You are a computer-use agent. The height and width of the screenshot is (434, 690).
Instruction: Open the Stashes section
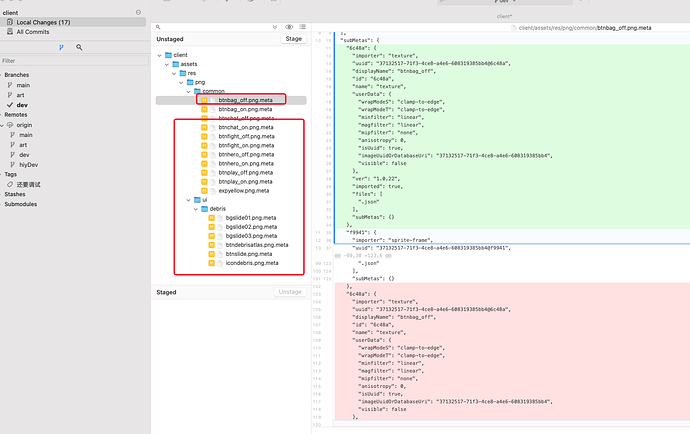click(x=15, y=194)
